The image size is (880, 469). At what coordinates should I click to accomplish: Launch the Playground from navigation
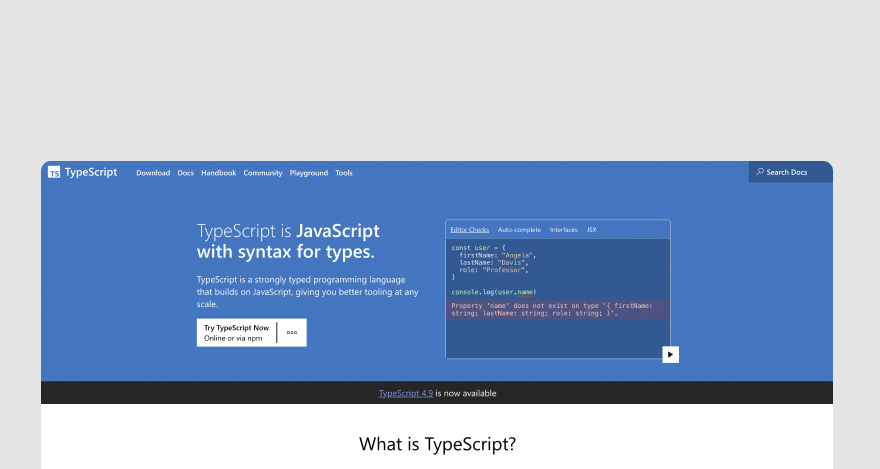[309, 173]
